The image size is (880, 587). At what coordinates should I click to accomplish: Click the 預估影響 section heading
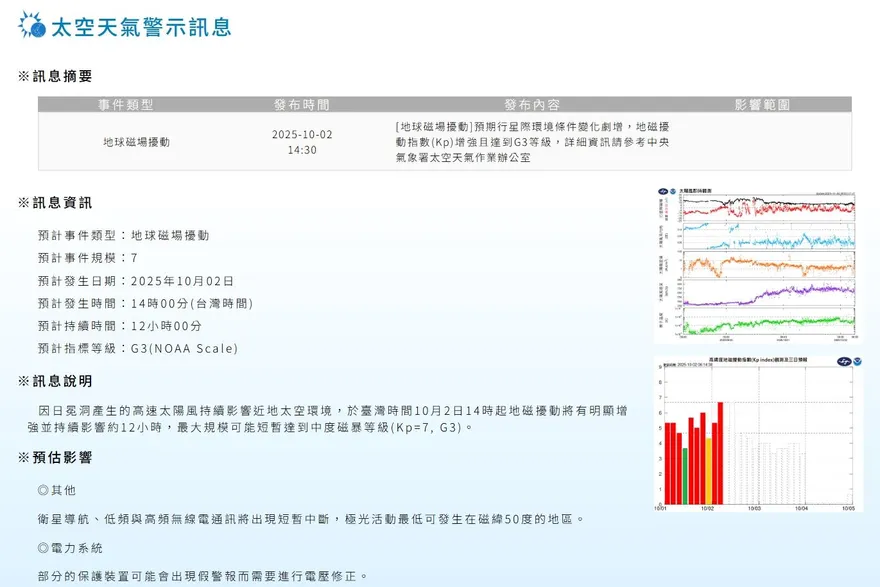(x=62, y=457)
